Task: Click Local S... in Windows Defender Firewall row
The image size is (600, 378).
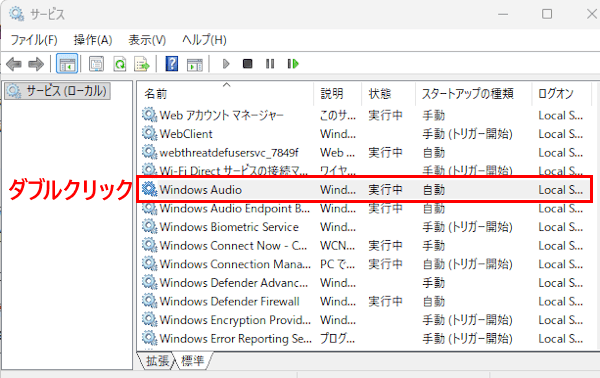Action: (x=561, y=301)
